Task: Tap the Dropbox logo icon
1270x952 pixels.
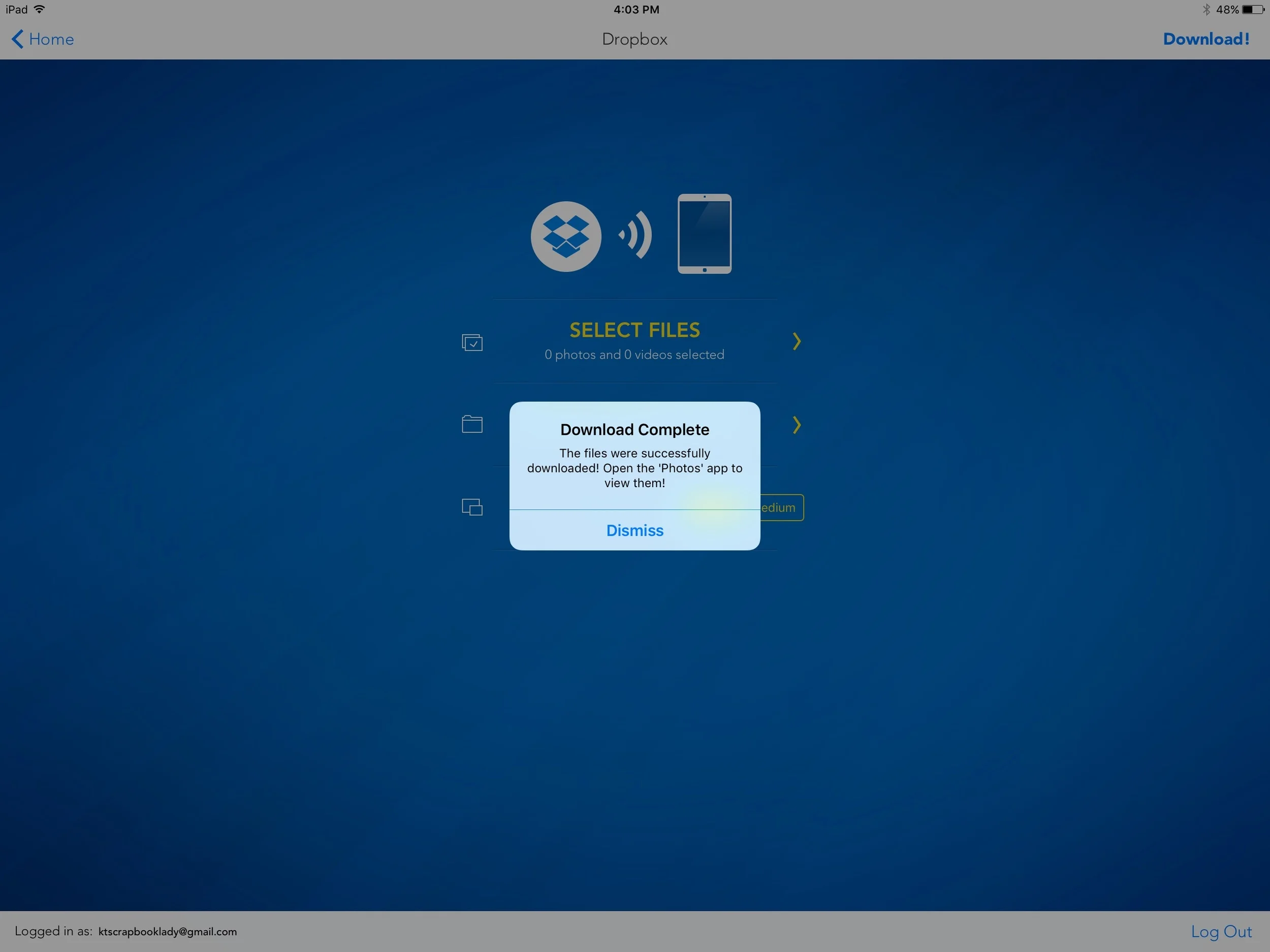Action: click(x=565, y=236)
